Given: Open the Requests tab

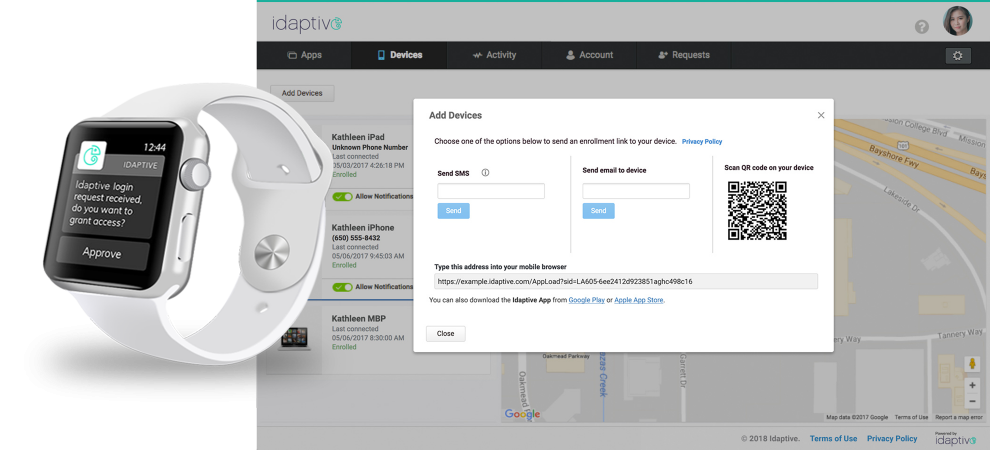Looking at the screenshot, I should pos(684,55).
